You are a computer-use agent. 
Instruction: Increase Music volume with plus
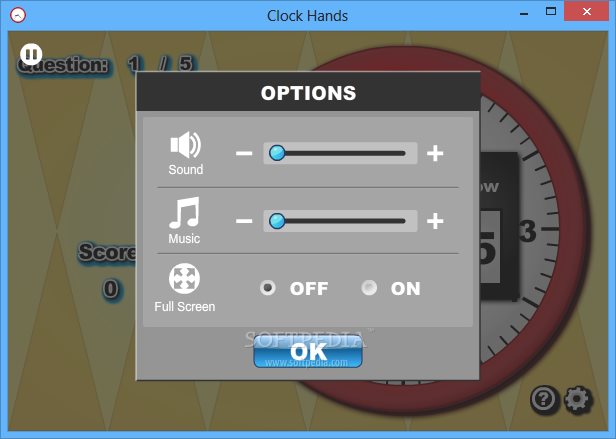click(435, 221)
